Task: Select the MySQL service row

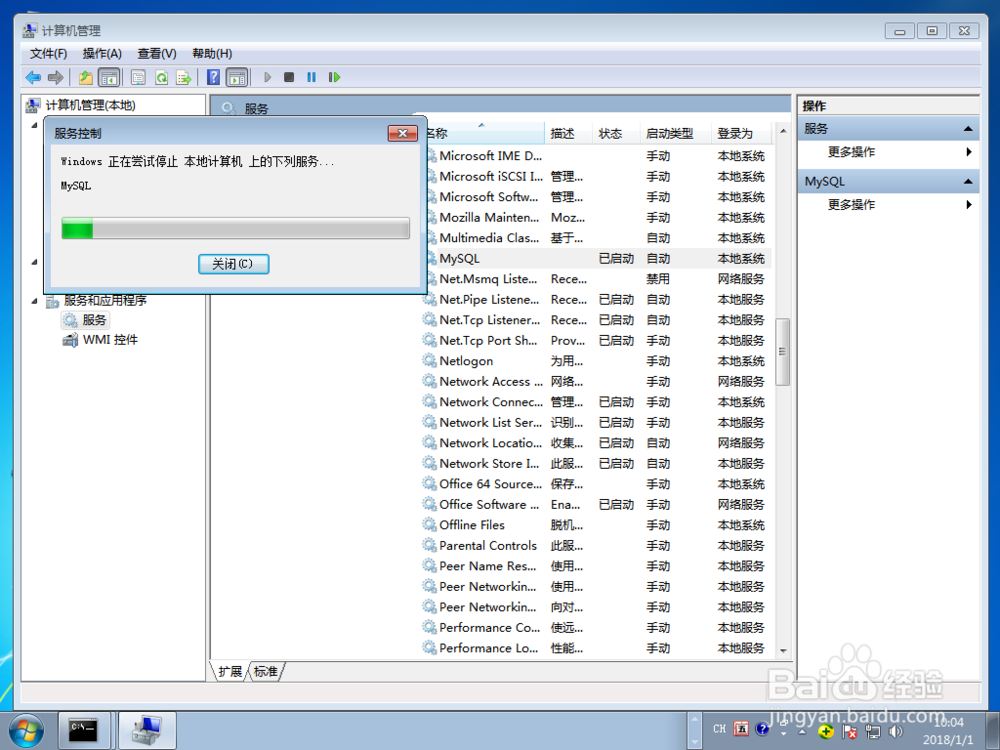Action: (596, 258)
